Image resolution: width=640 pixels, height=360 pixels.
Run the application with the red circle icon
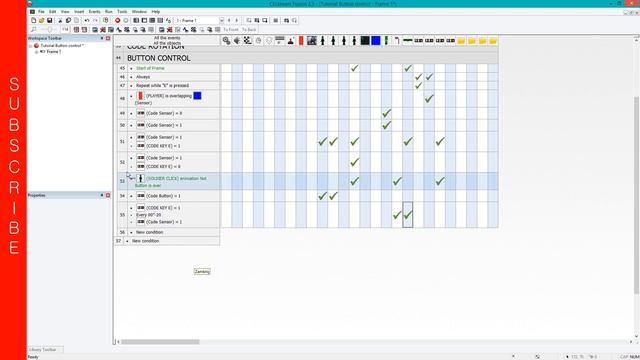(118, 20)
